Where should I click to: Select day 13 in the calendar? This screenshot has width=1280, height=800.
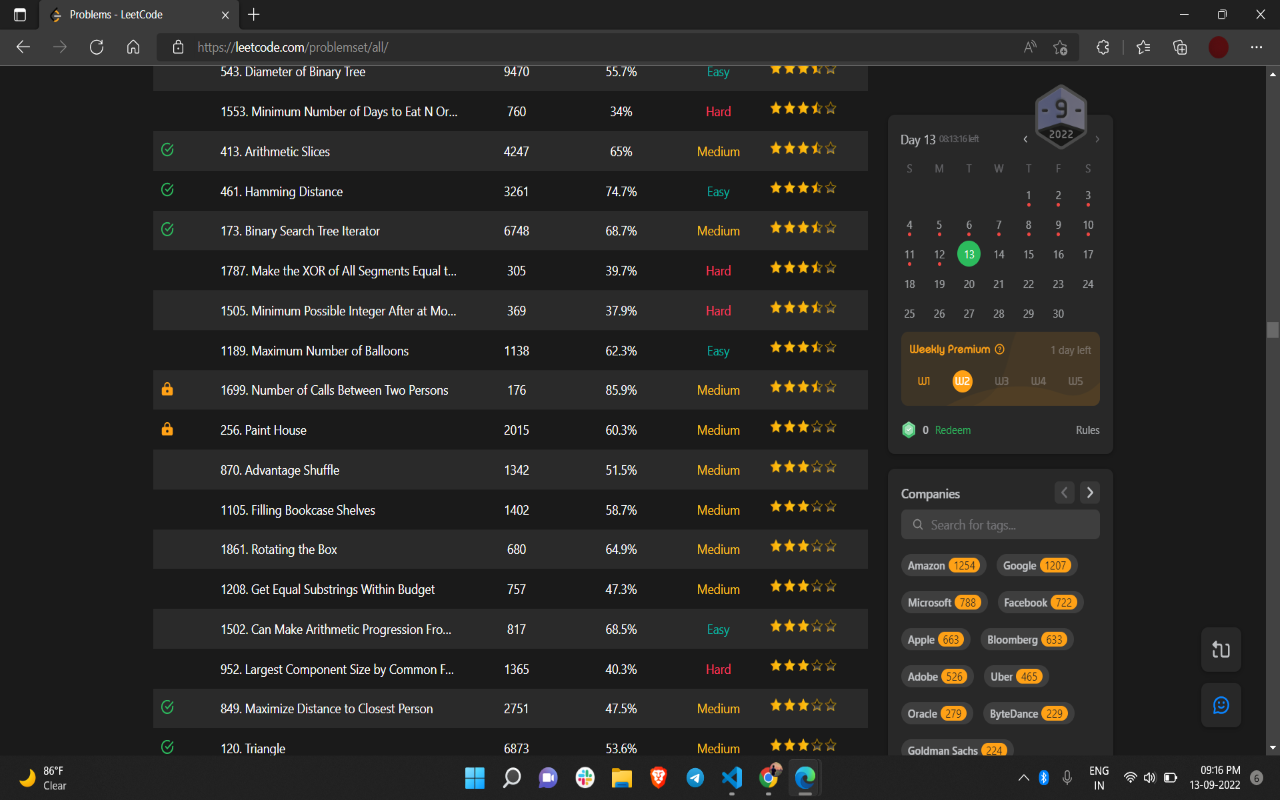[x=968, y=254]
